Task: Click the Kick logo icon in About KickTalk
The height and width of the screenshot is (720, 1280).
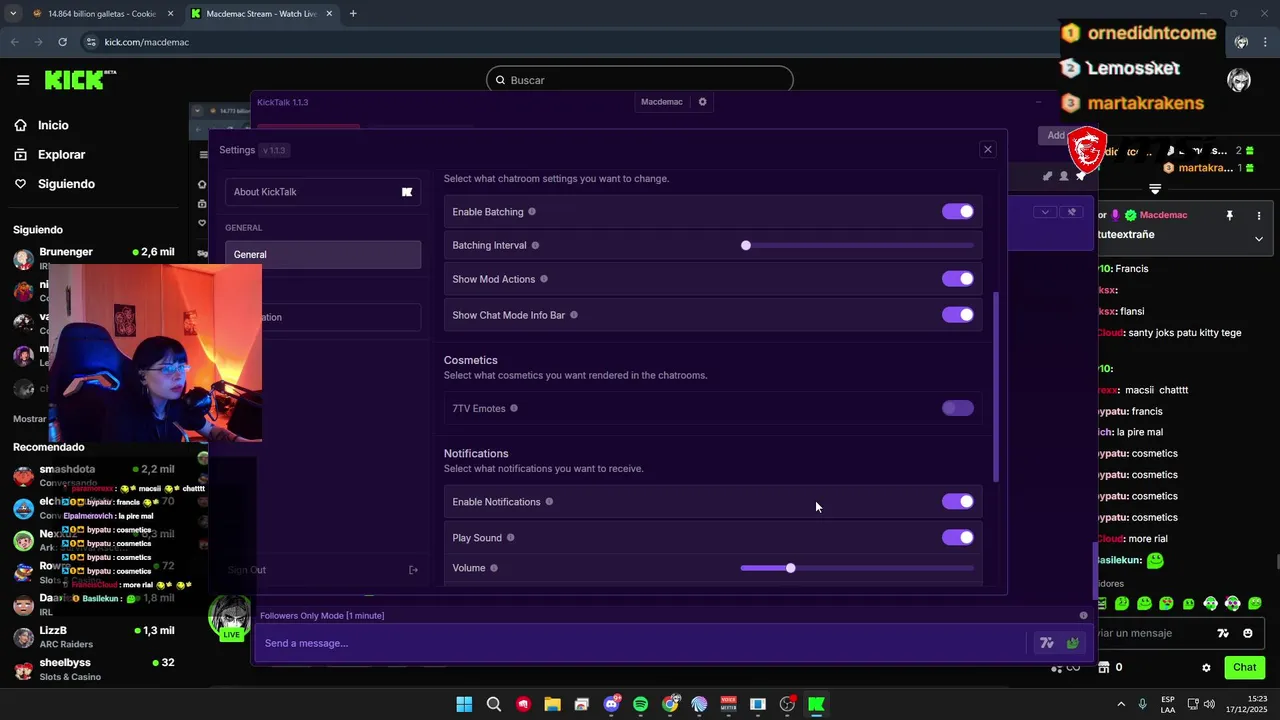Action: [x=407, y=192]
